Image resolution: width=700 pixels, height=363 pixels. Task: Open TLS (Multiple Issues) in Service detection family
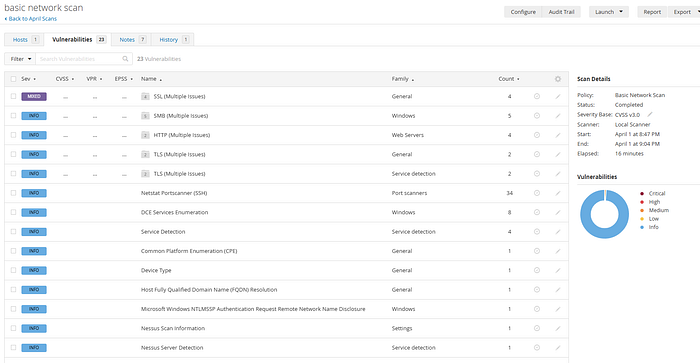pyautogui.click(x=179, y=174)
